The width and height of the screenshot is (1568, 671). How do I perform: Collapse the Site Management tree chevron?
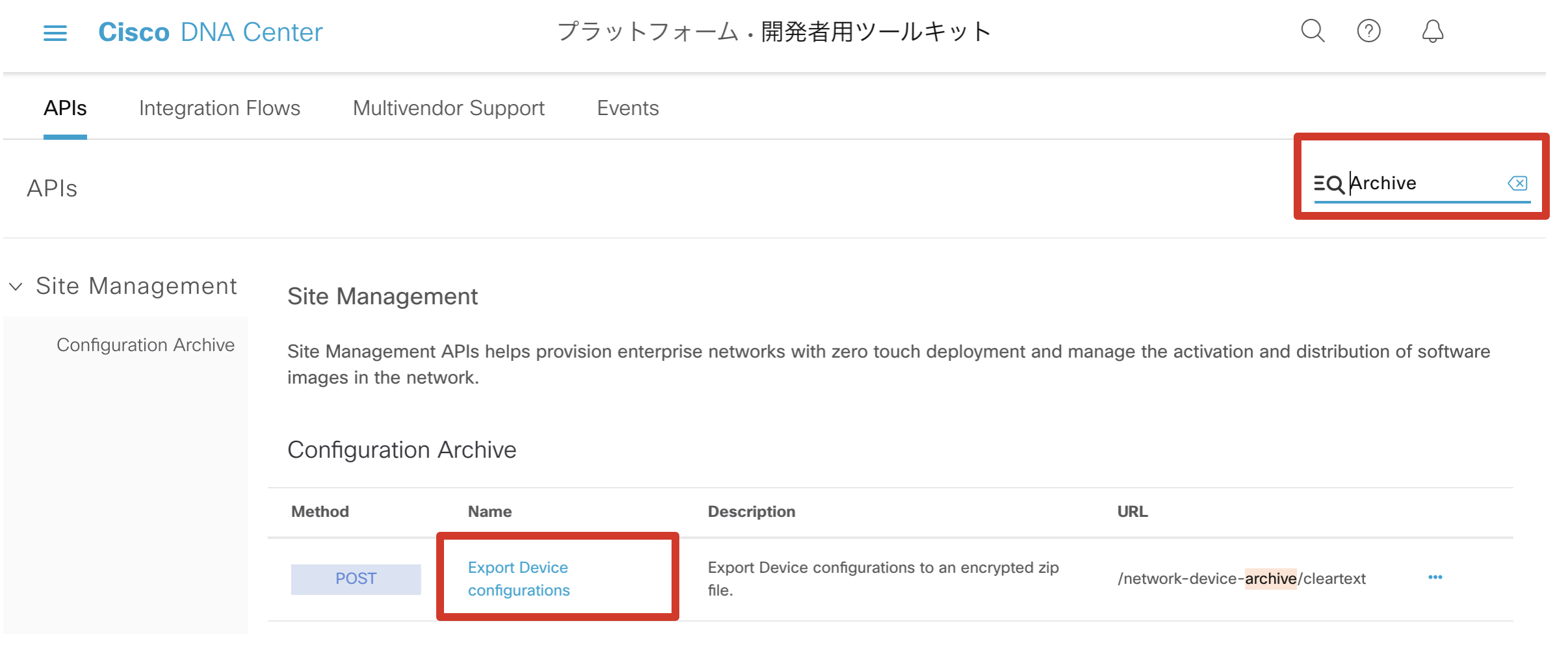[16, 286]
